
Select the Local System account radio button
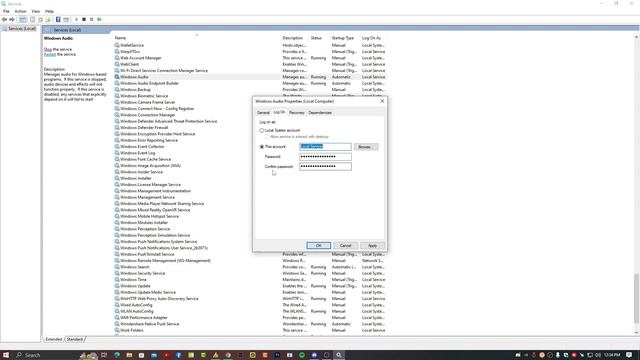click(x=262, y=130)
